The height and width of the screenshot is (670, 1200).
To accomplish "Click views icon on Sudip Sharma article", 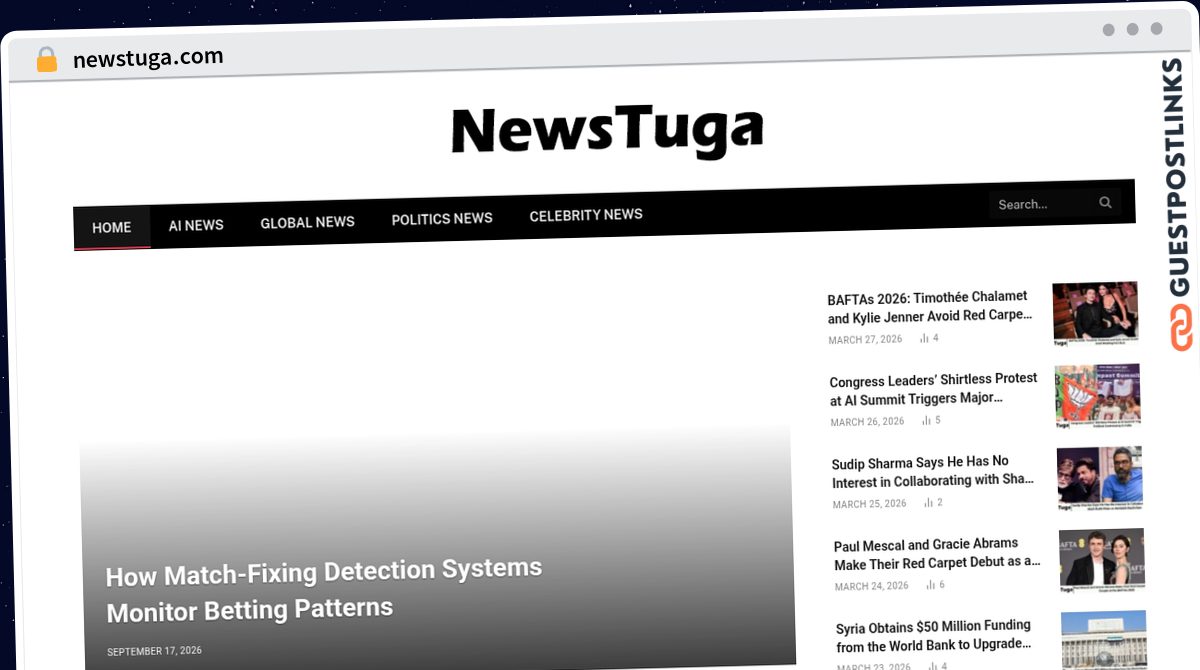I will 928,503.
